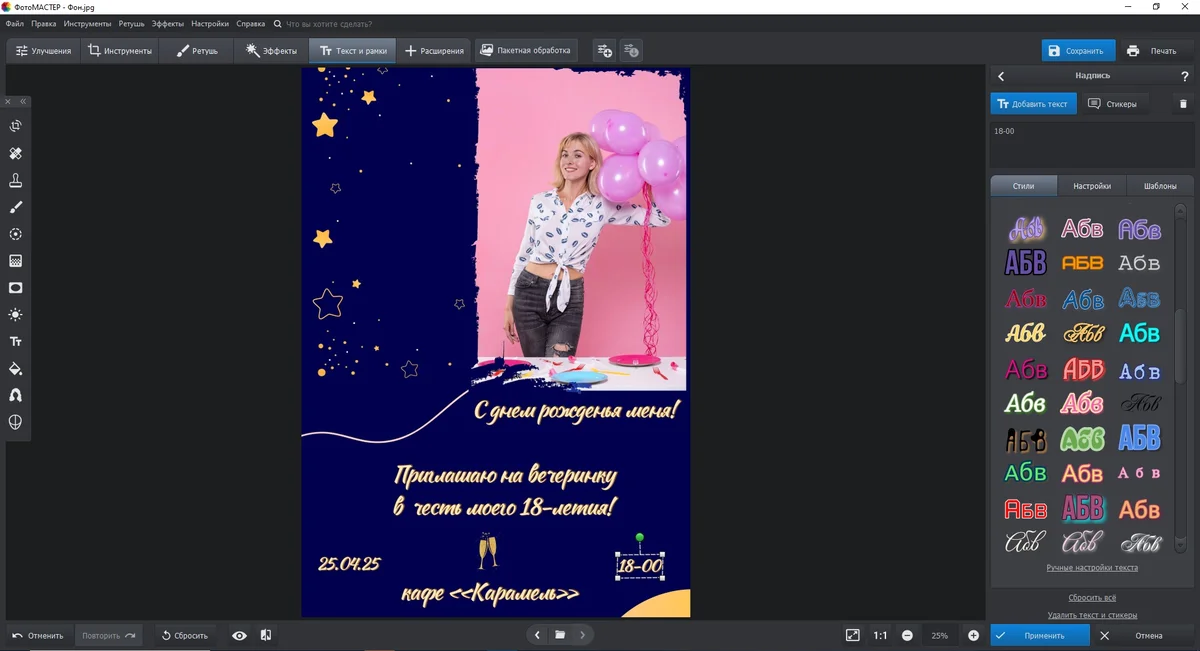The height and width of the screenshot is (651, 1200).
Task: Click the text content field containing 18-00
Action: (x=1091, y=145)
